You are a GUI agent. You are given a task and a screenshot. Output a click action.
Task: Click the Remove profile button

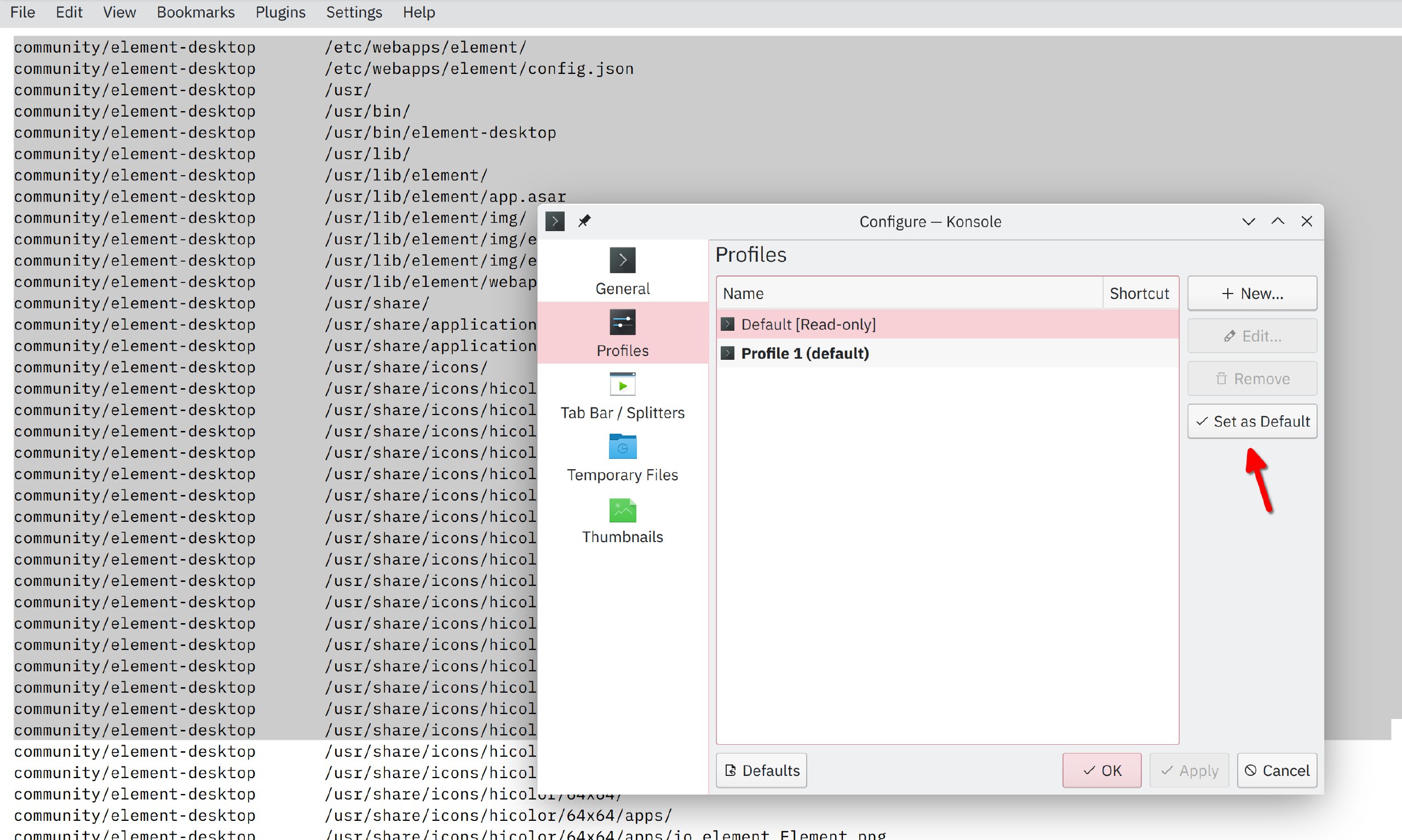1252,379
